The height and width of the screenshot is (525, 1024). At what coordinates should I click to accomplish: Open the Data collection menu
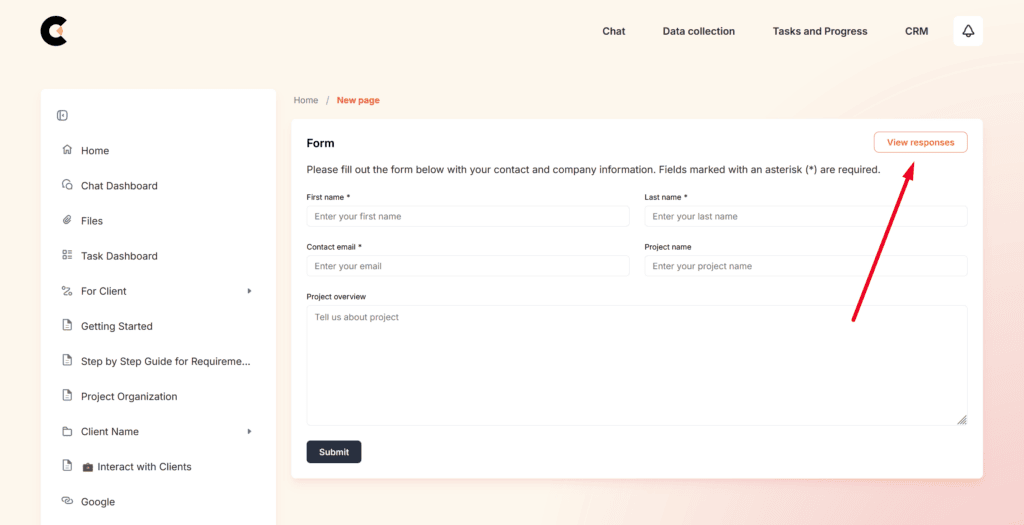click(x=698, y=31)
